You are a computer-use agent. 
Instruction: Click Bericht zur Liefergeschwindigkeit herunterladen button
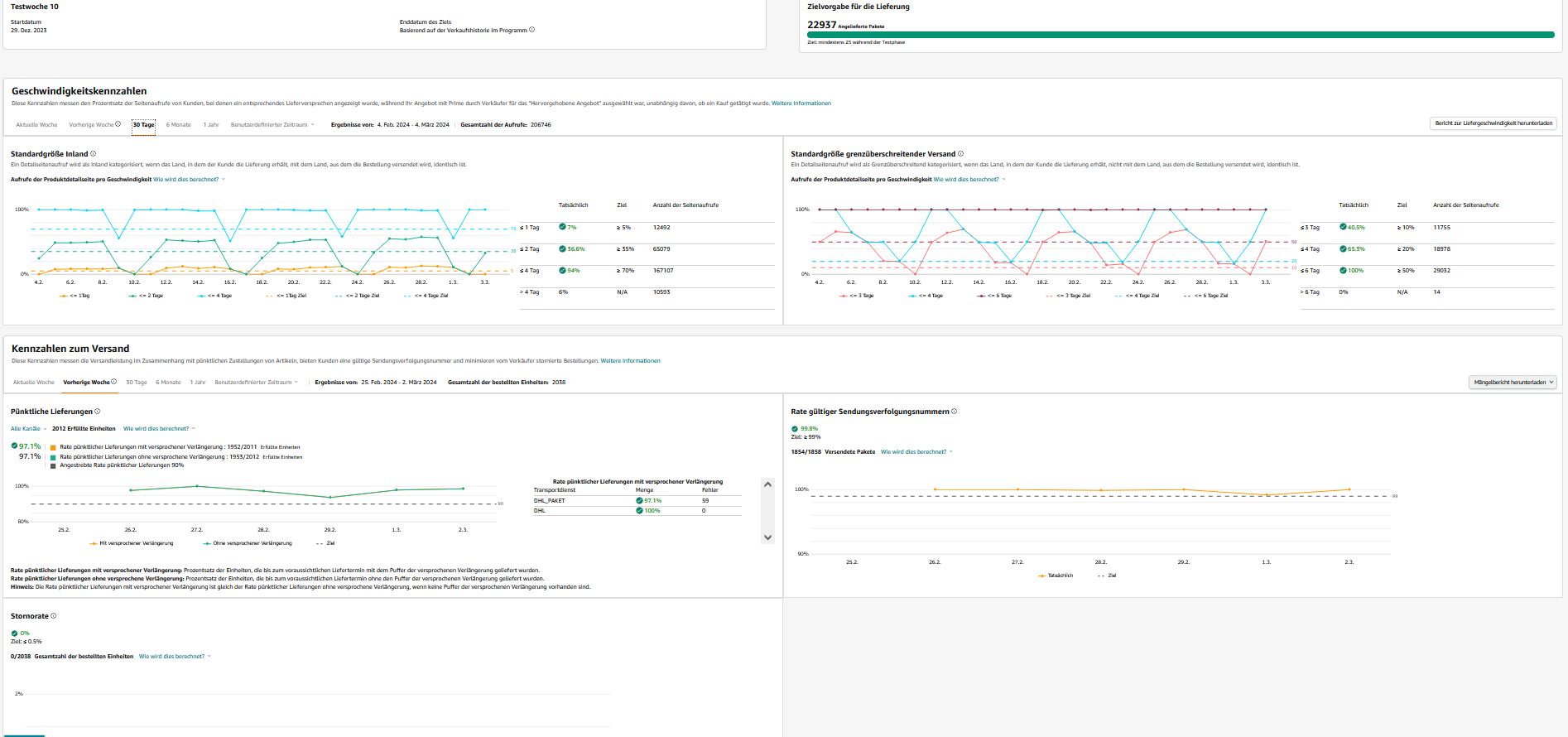coord(1493,123)
